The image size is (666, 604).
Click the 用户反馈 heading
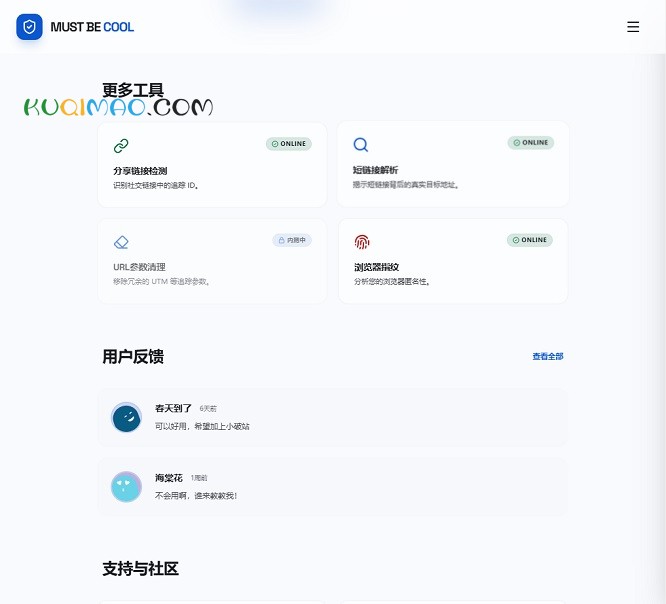(133, 356)
